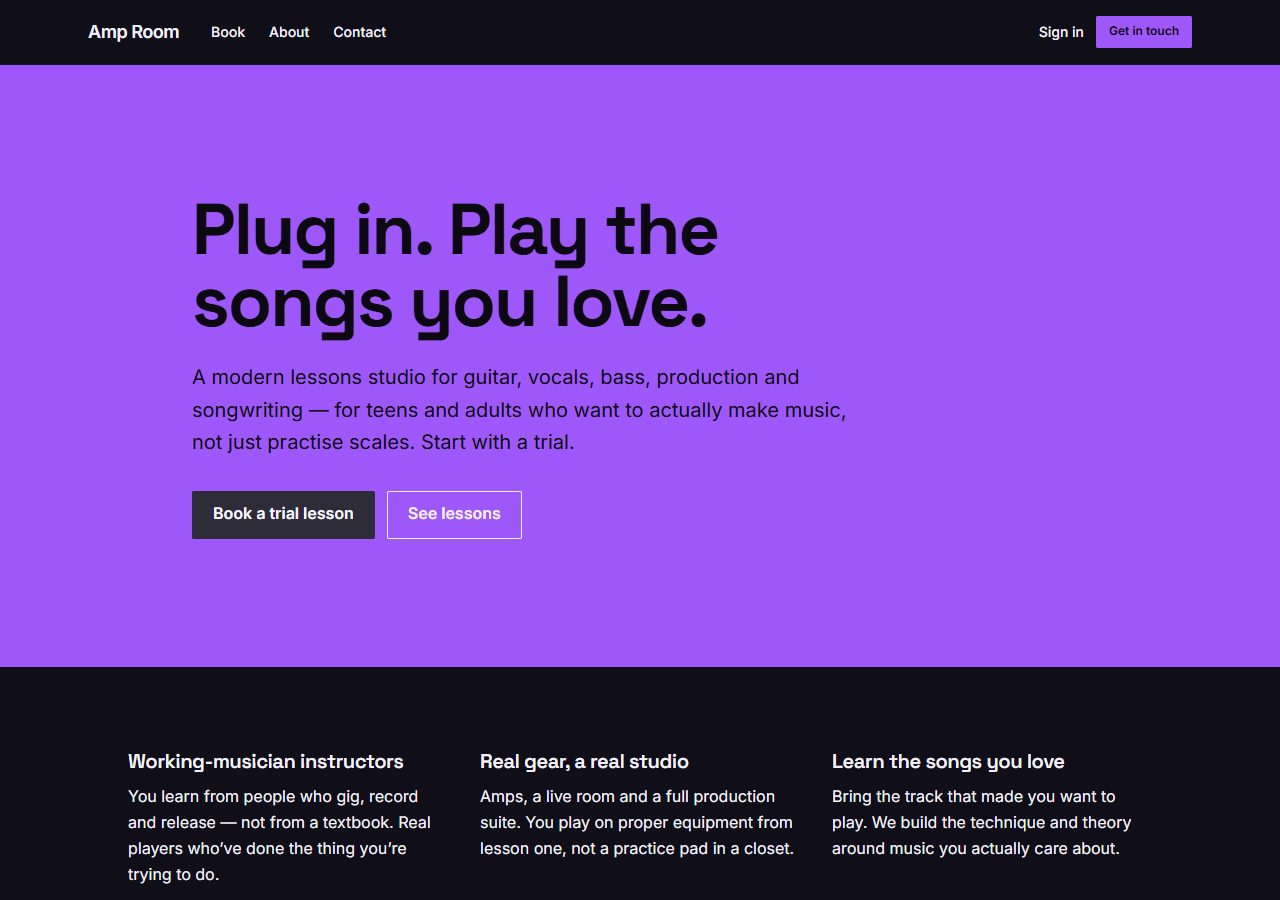Viewport: 1280px width, 900px height.
Task: Click Sign in
Action: 1061,32
